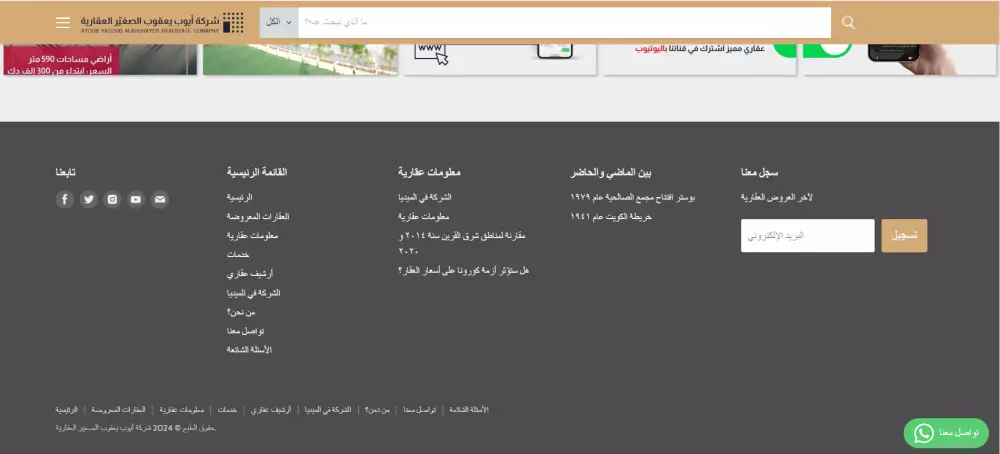Select الأسئلة الشائعة in bottom footer bar

pos(469,409)
